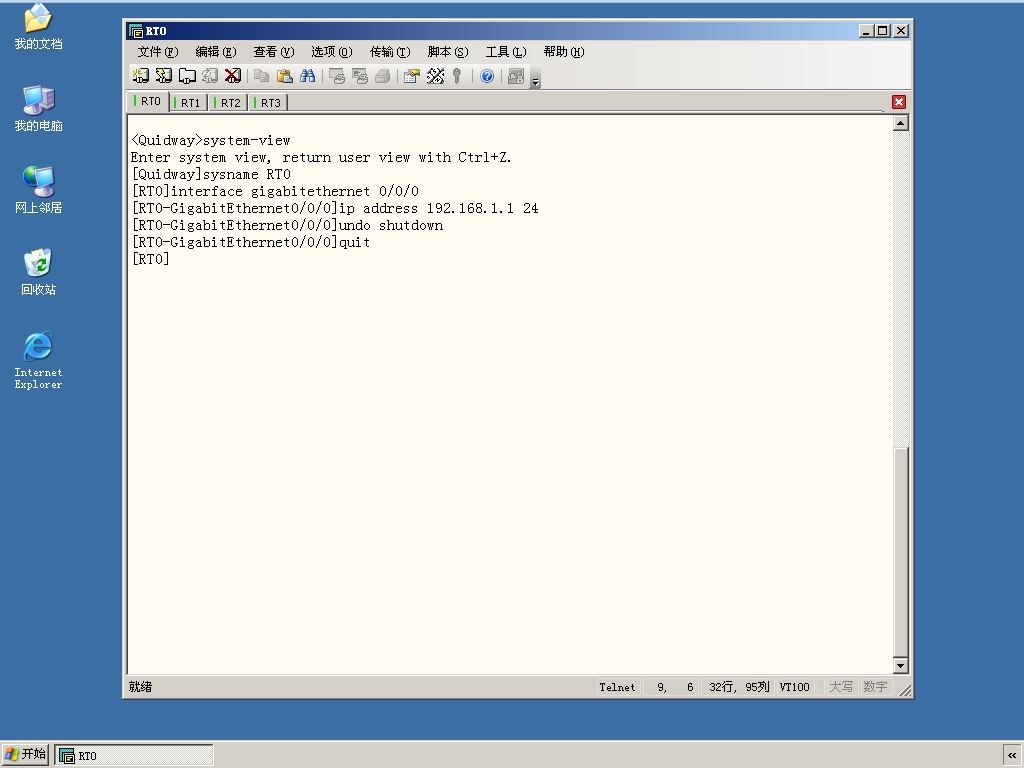Open Session Options toolbar icon
The height and width of the screenshot is (768, 1024).
pos(411,76)
